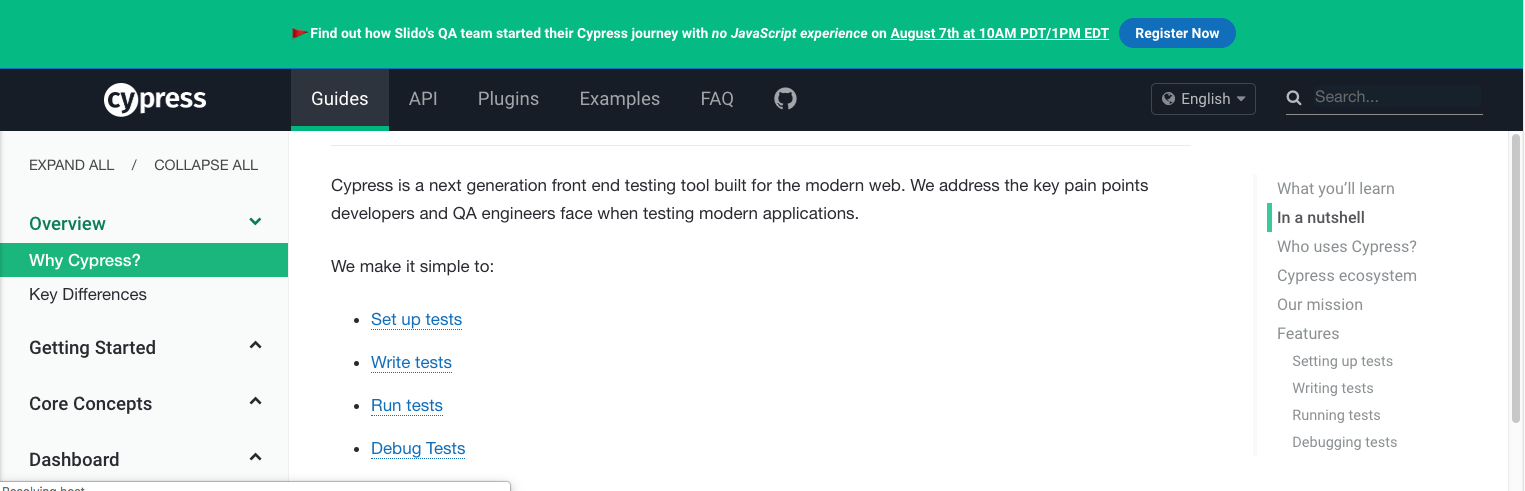Switch to the API tab
Image resolution: width=1525 pixels, height=491 pixels.
pos(423,99)
